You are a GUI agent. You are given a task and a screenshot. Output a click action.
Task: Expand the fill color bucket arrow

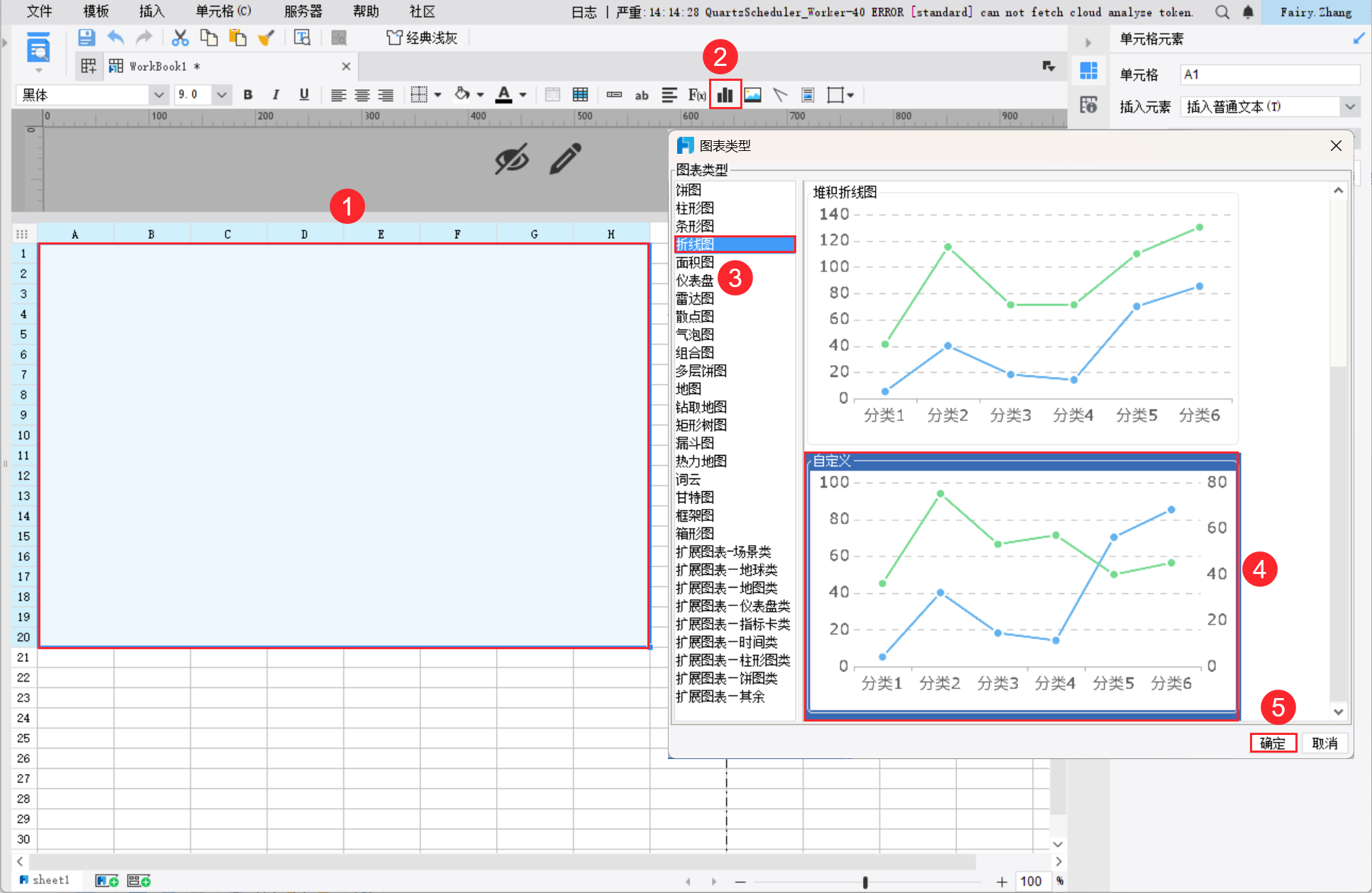(x=481, y=95)
